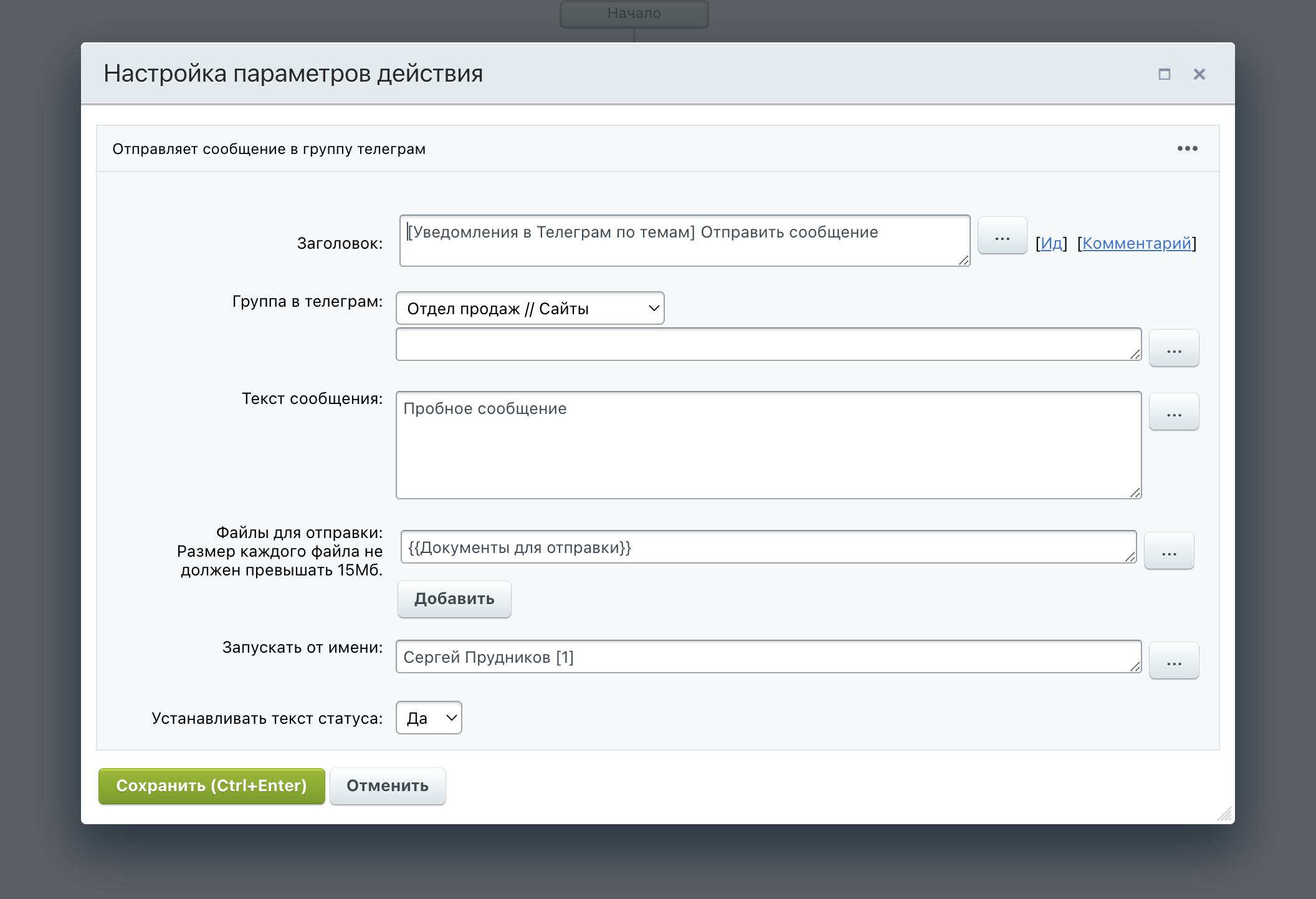Screen dimensions: 1316x899
Task: Close the action settings dialog
Action: point(1199,74)
